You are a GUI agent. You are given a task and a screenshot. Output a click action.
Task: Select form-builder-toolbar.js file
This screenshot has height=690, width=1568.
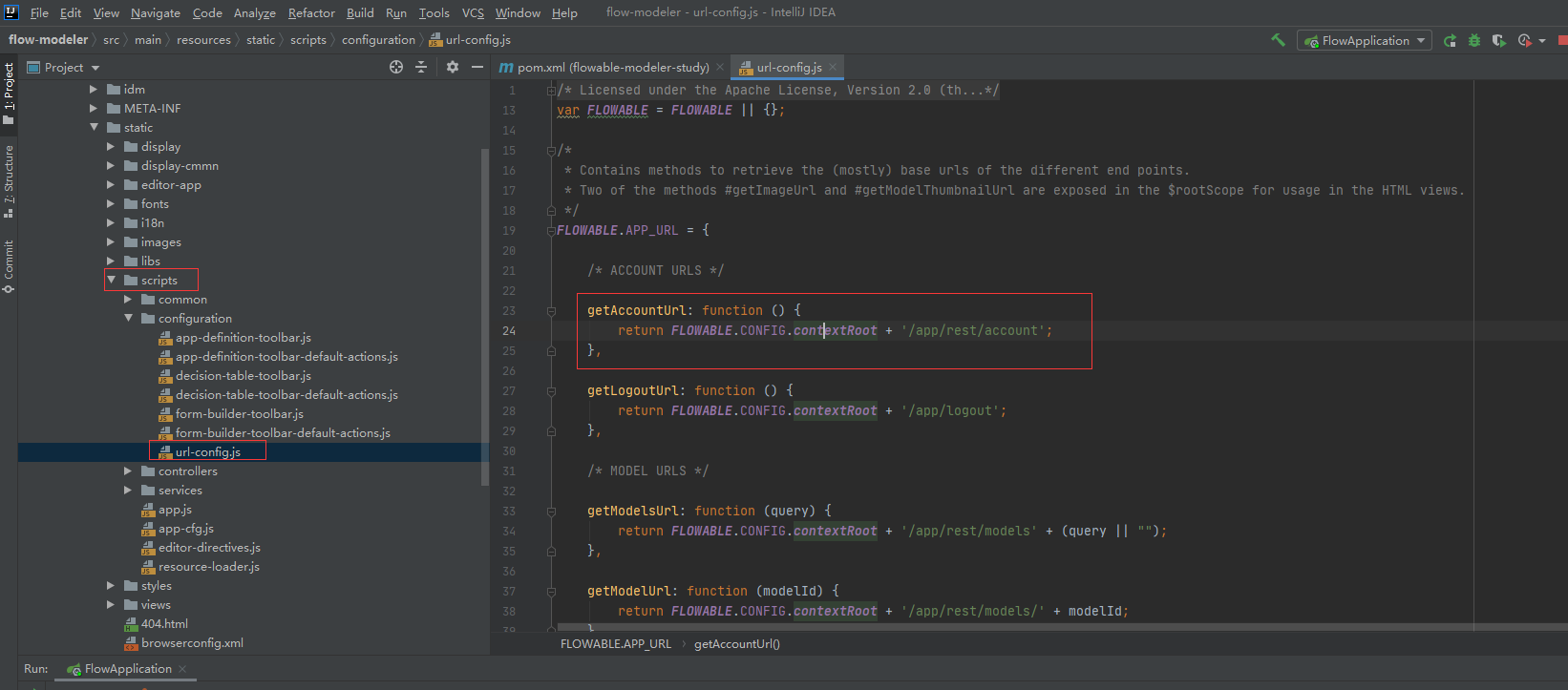(239, 413)
